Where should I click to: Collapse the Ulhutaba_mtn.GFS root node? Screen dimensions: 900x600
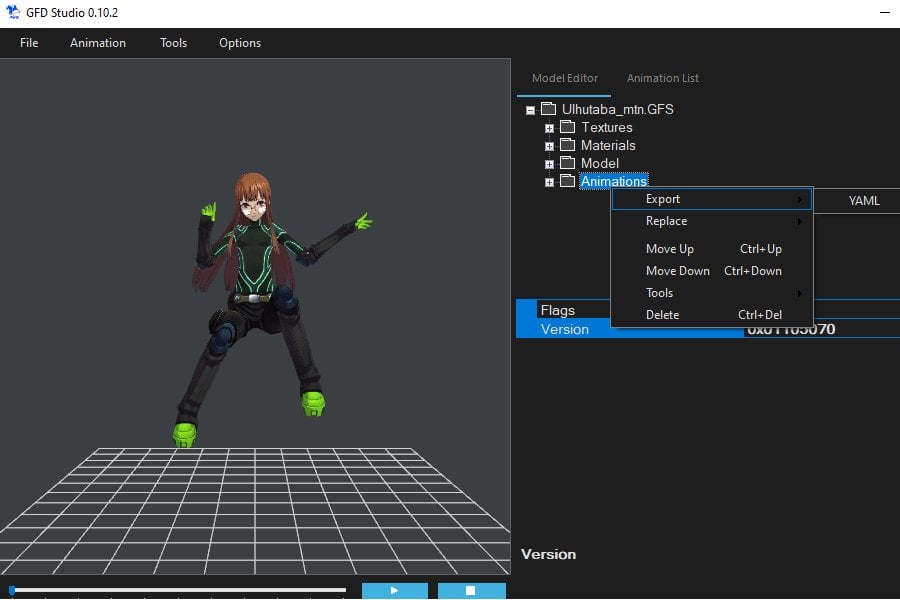530,110
